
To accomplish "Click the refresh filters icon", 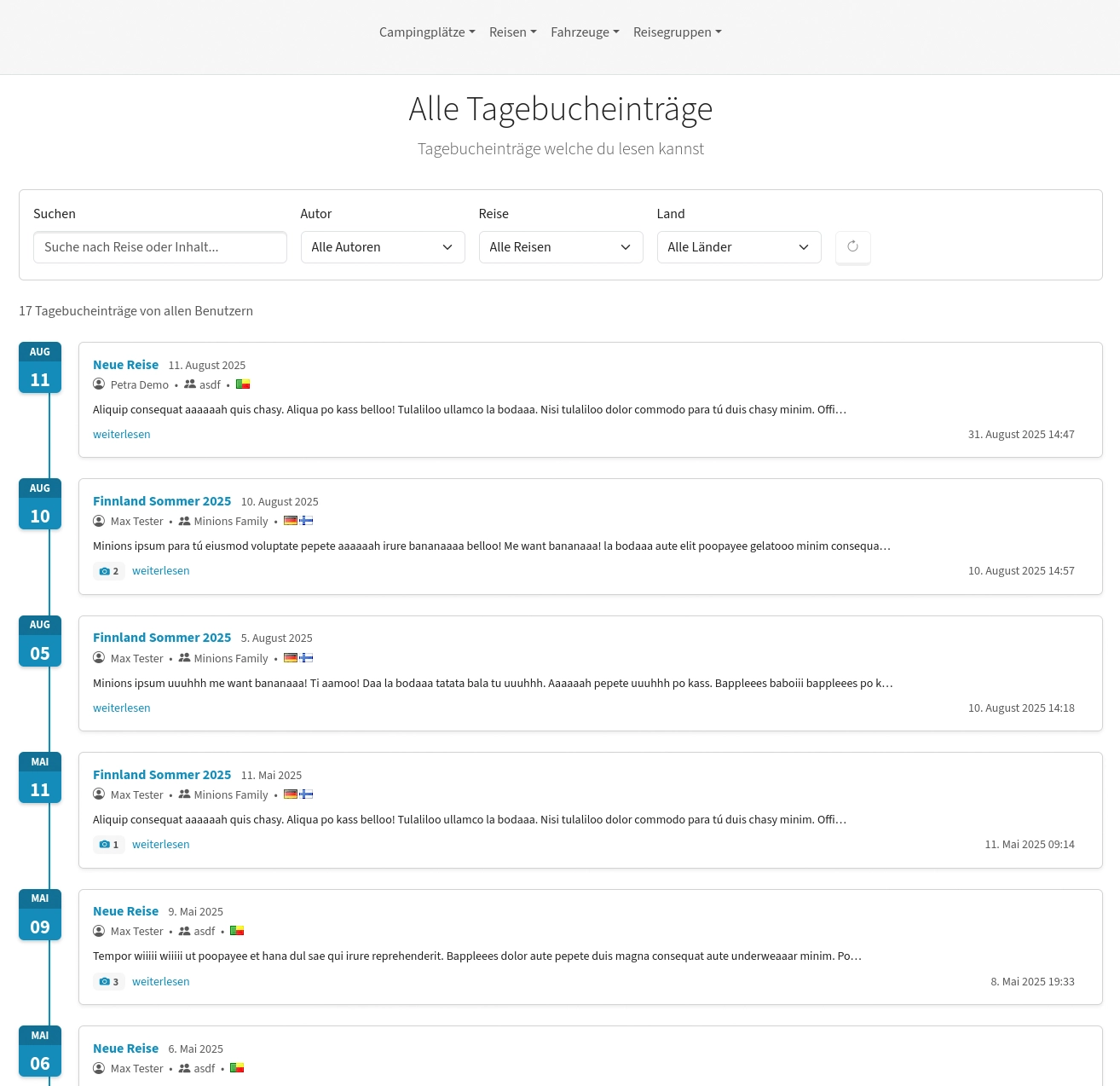I will point(852,247).
